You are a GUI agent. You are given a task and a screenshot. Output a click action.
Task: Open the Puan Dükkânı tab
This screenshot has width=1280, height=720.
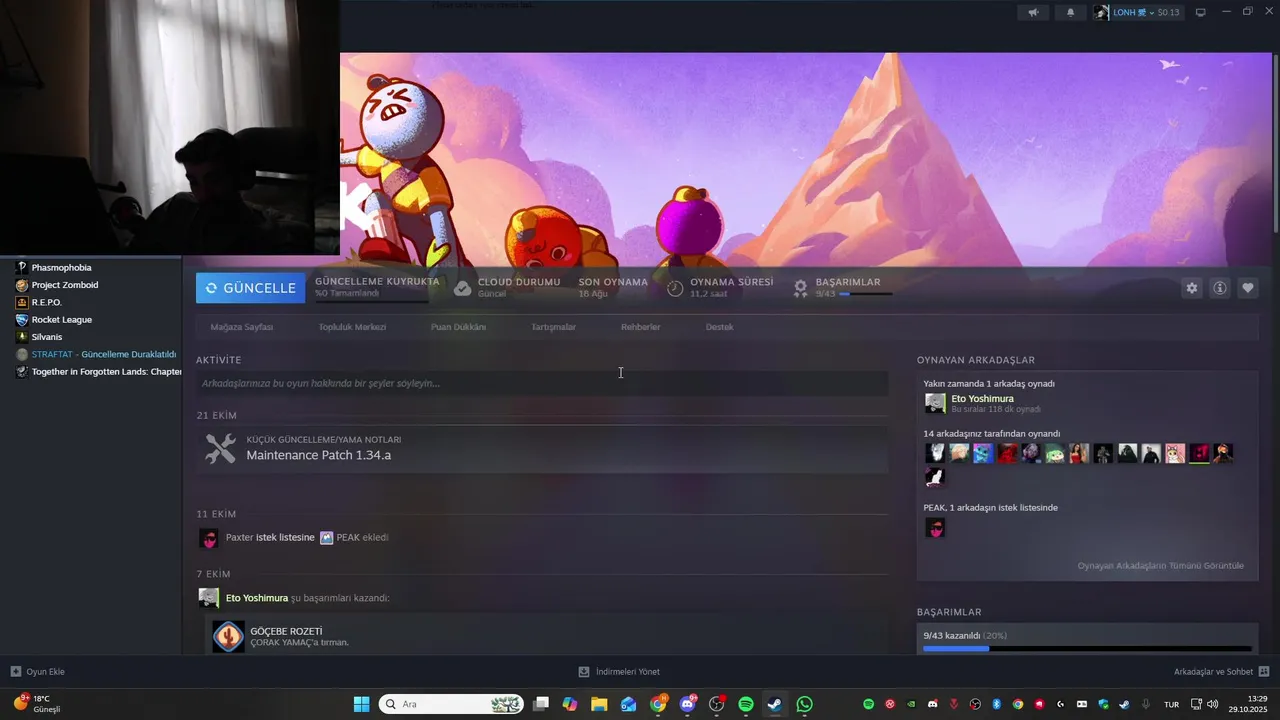[458, 327]
